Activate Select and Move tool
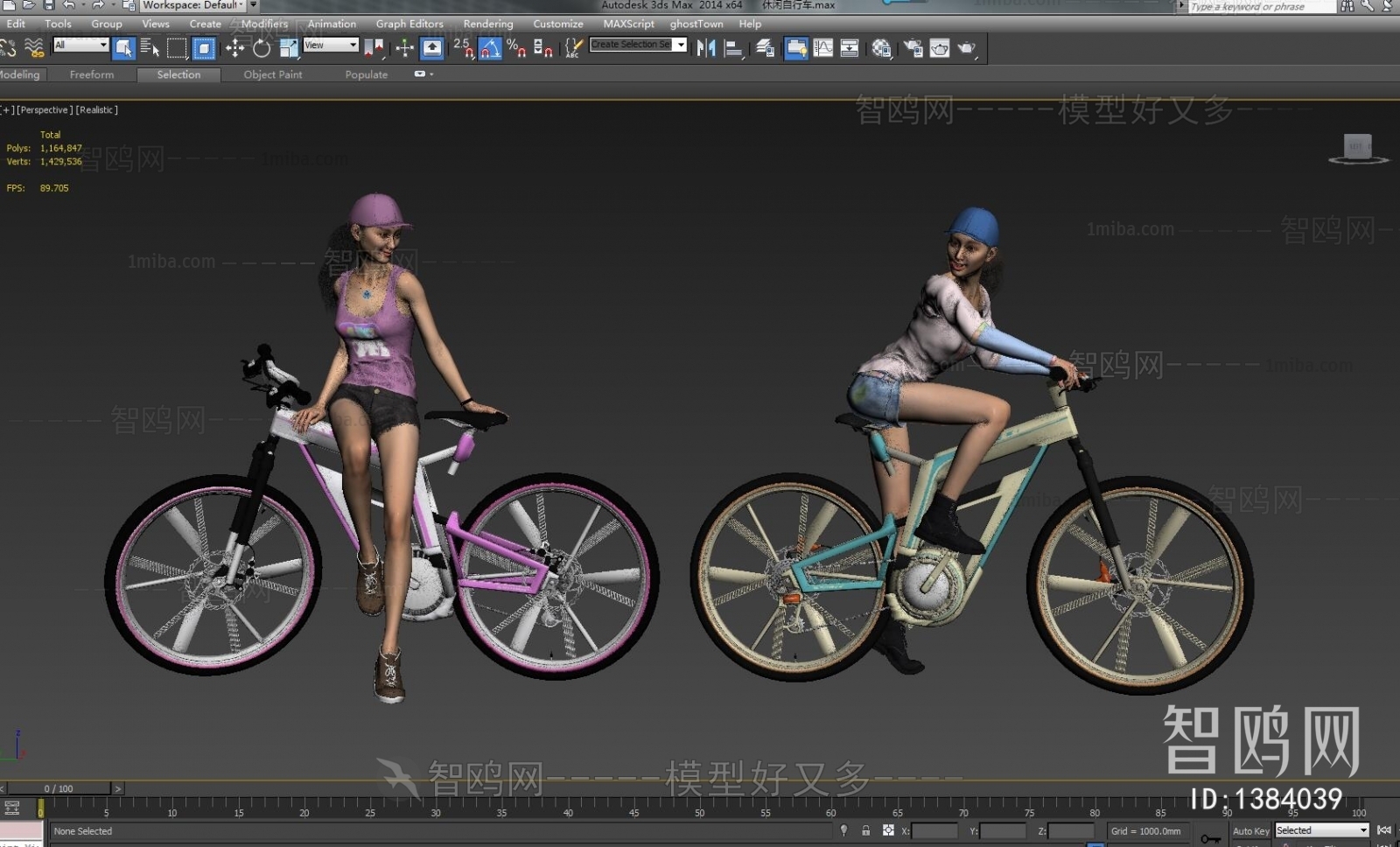Image resolution: width=1400 pixels, height=847 pixels. click(234, 48)
